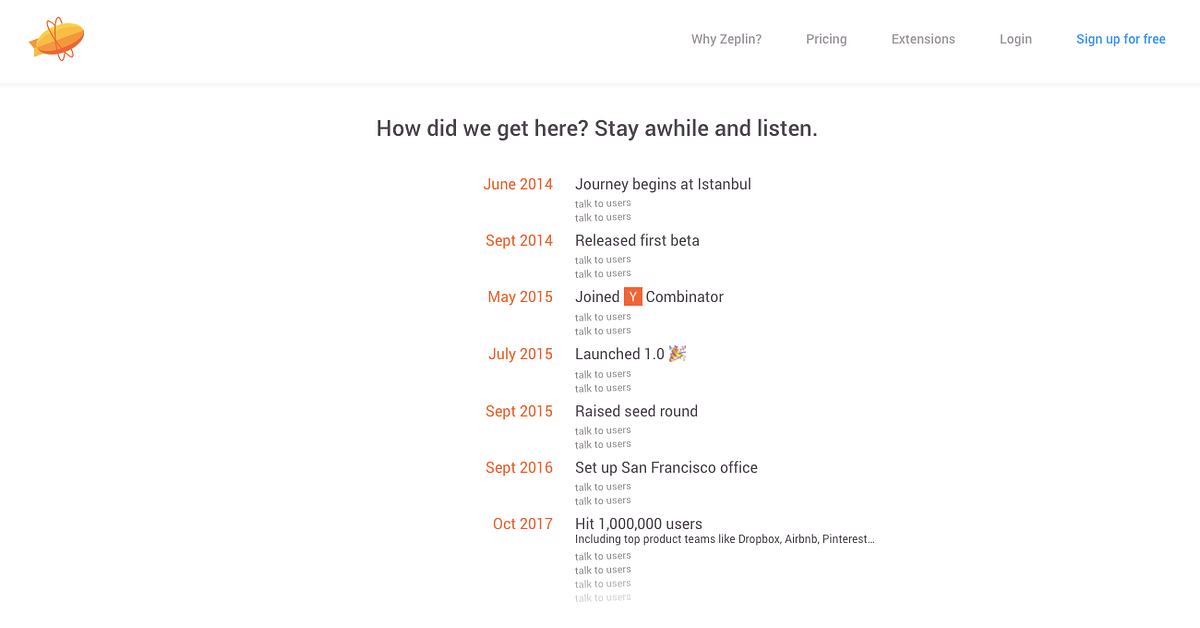Click the word "Joined" in May 2015 entry
The width and height of the screenshot is (1200, 628).
(x=597, y=297)
